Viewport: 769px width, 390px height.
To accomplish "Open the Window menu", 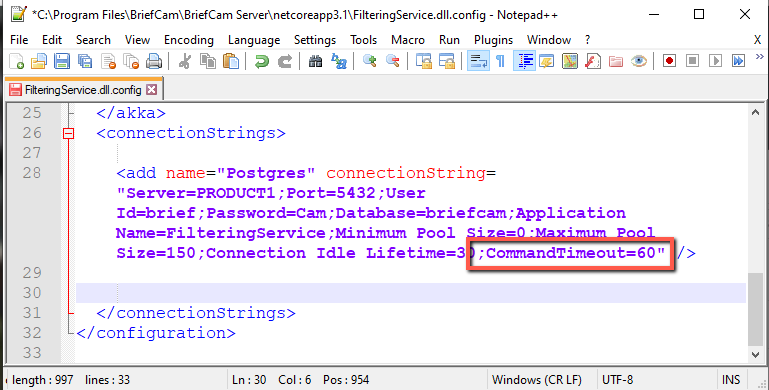I will pyautogui.click(x=549, y=40).
